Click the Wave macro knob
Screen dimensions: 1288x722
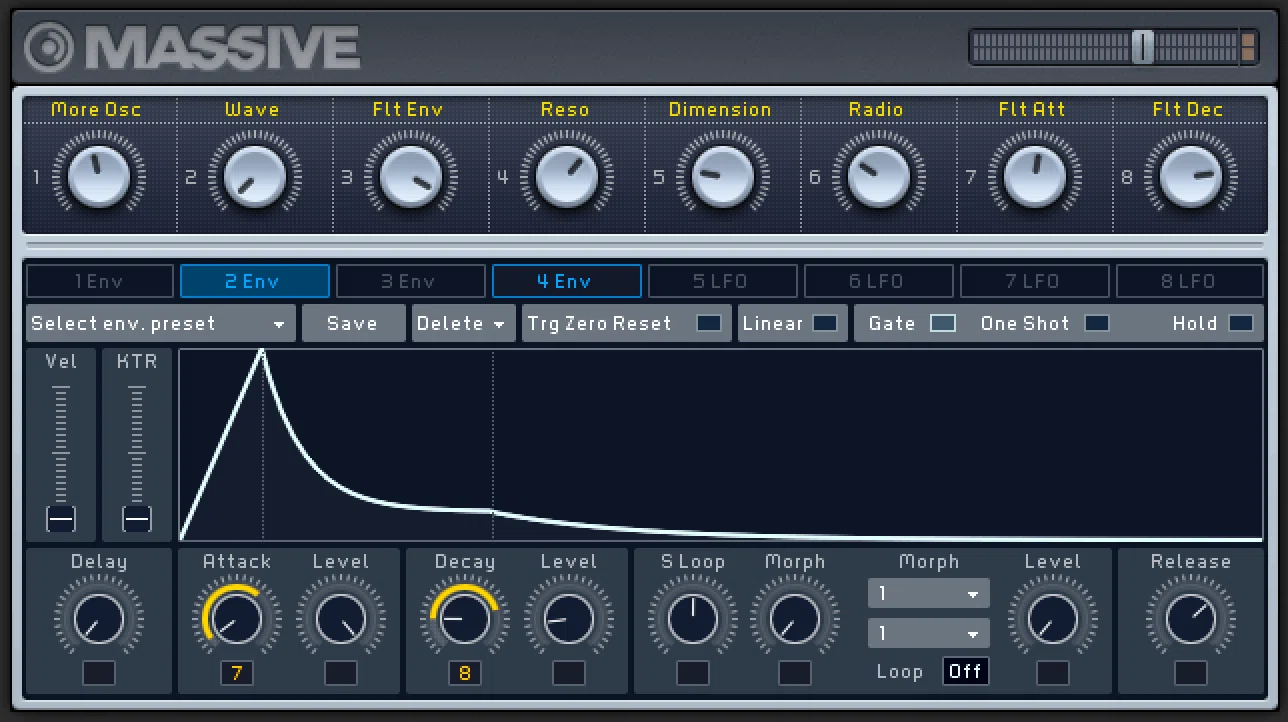tap(254, 177)
